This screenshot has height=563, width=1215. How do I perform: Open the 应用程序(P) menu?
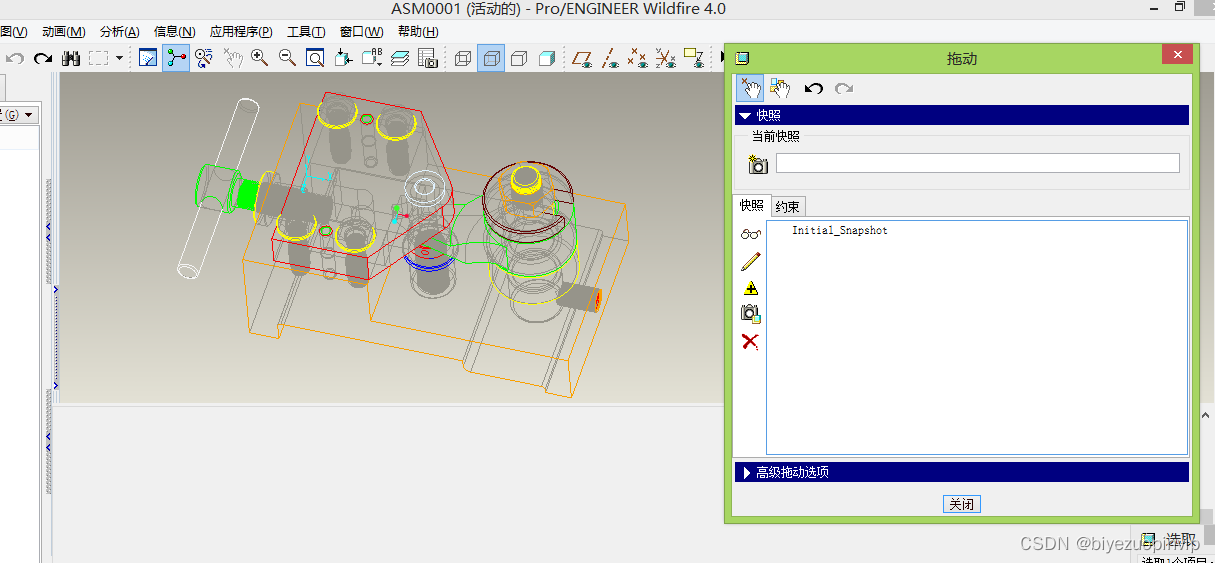click(x=241, y=32)
